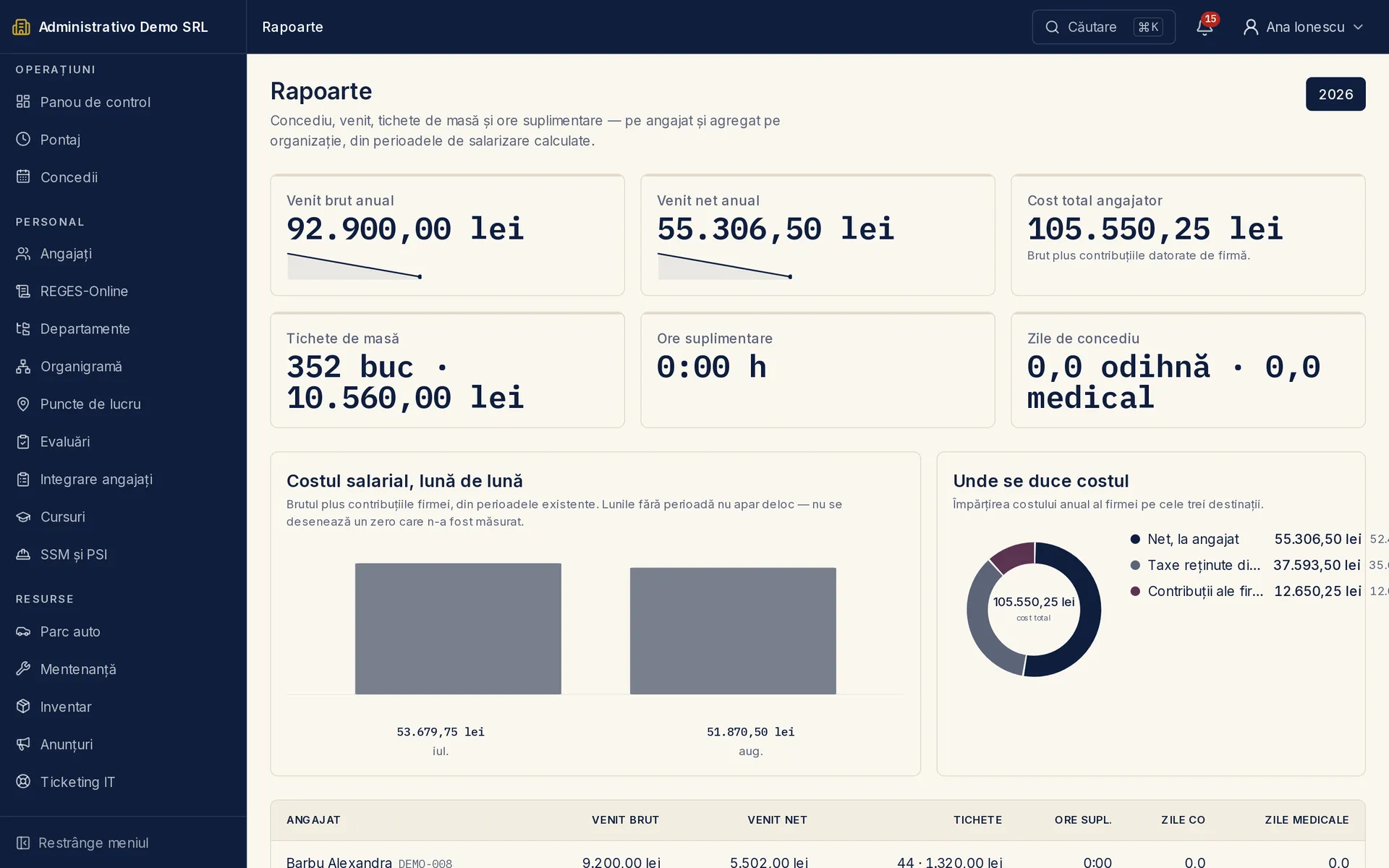This screenshot has width=1389, height=868.
Task: Click the Inventar box icon
Action: tap(23, 707)
